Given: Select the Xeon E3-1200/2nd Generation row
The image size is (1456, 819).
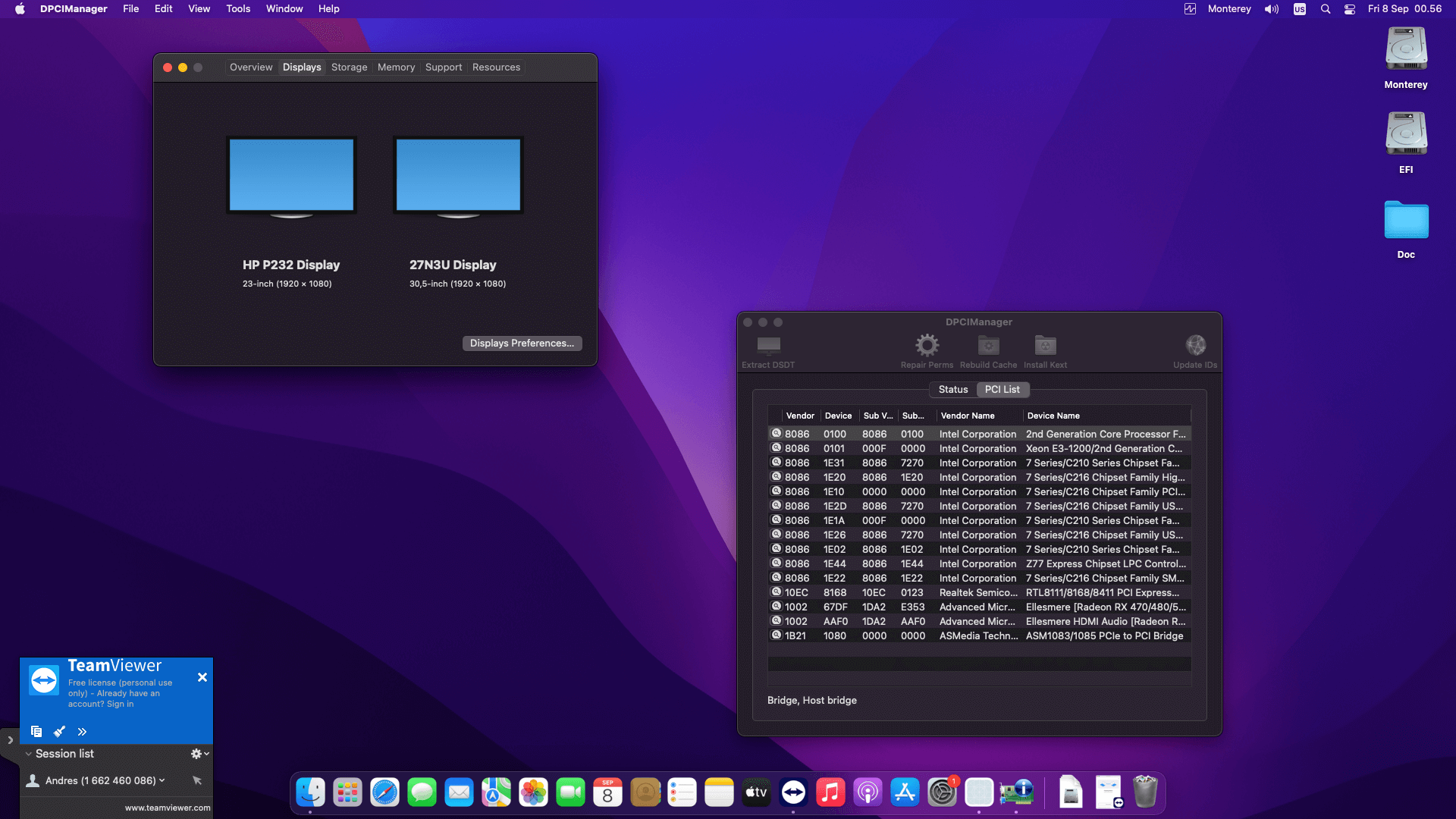Looking at the screenshot, I should tap(979, 448).
